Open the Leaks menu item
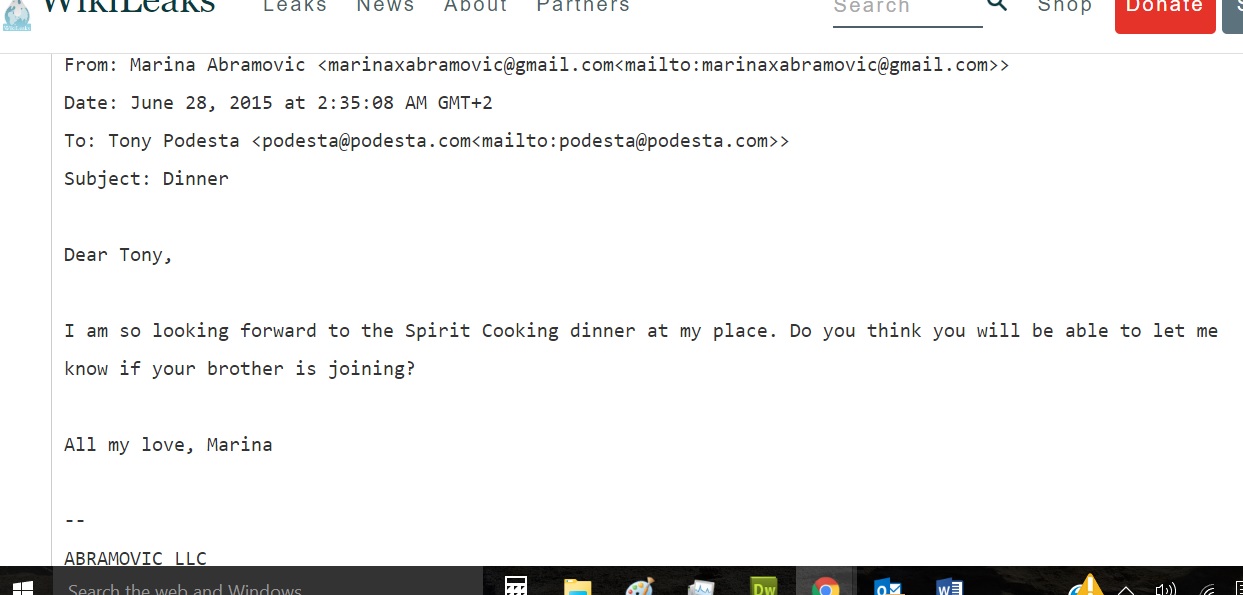This screenshot has width=1243, height=595. pyautogui.click(x=295, y=6)
